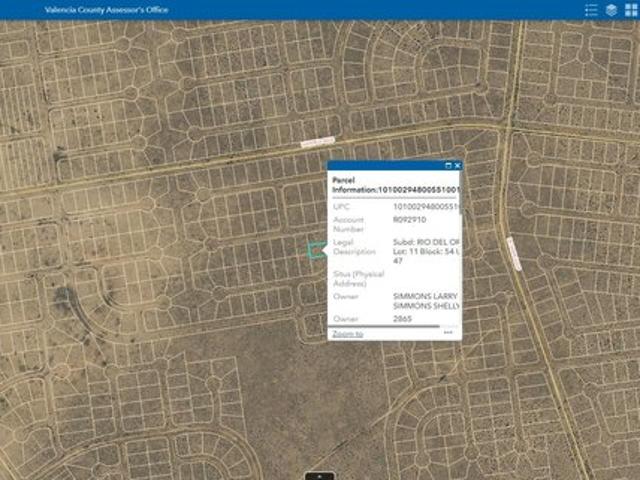Expand the bottom attribute table handle
Screen dimensions: 640x480
tap(319, 476)
